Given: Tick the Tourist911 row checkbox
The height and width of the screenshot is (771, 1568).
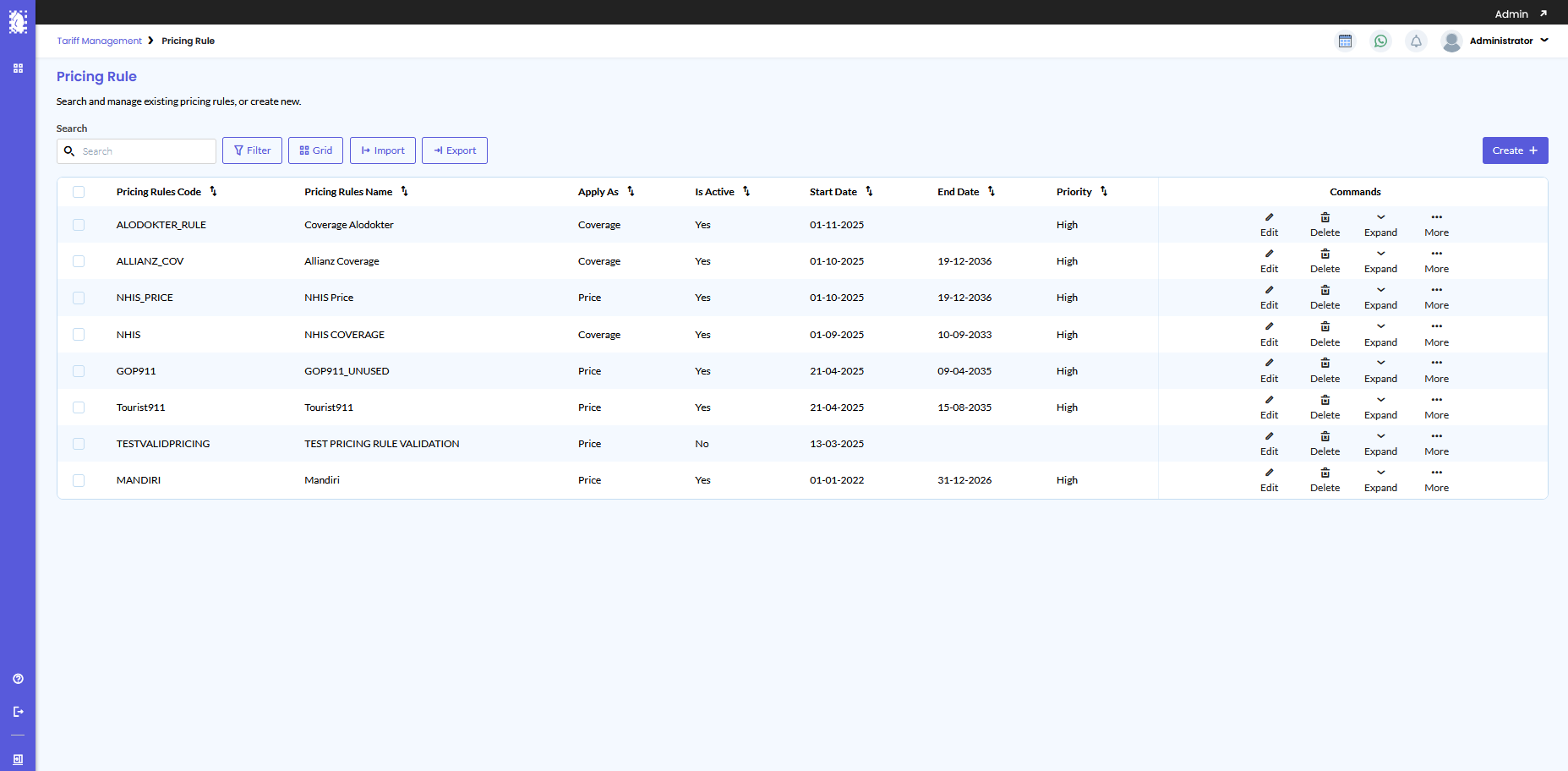Looking at the screenshot, I should pyautogui.click(x=79, y=407).
